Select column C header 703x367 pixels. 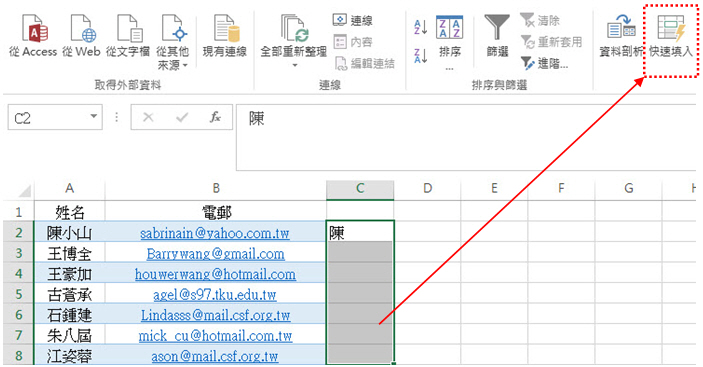pos(360,189)
